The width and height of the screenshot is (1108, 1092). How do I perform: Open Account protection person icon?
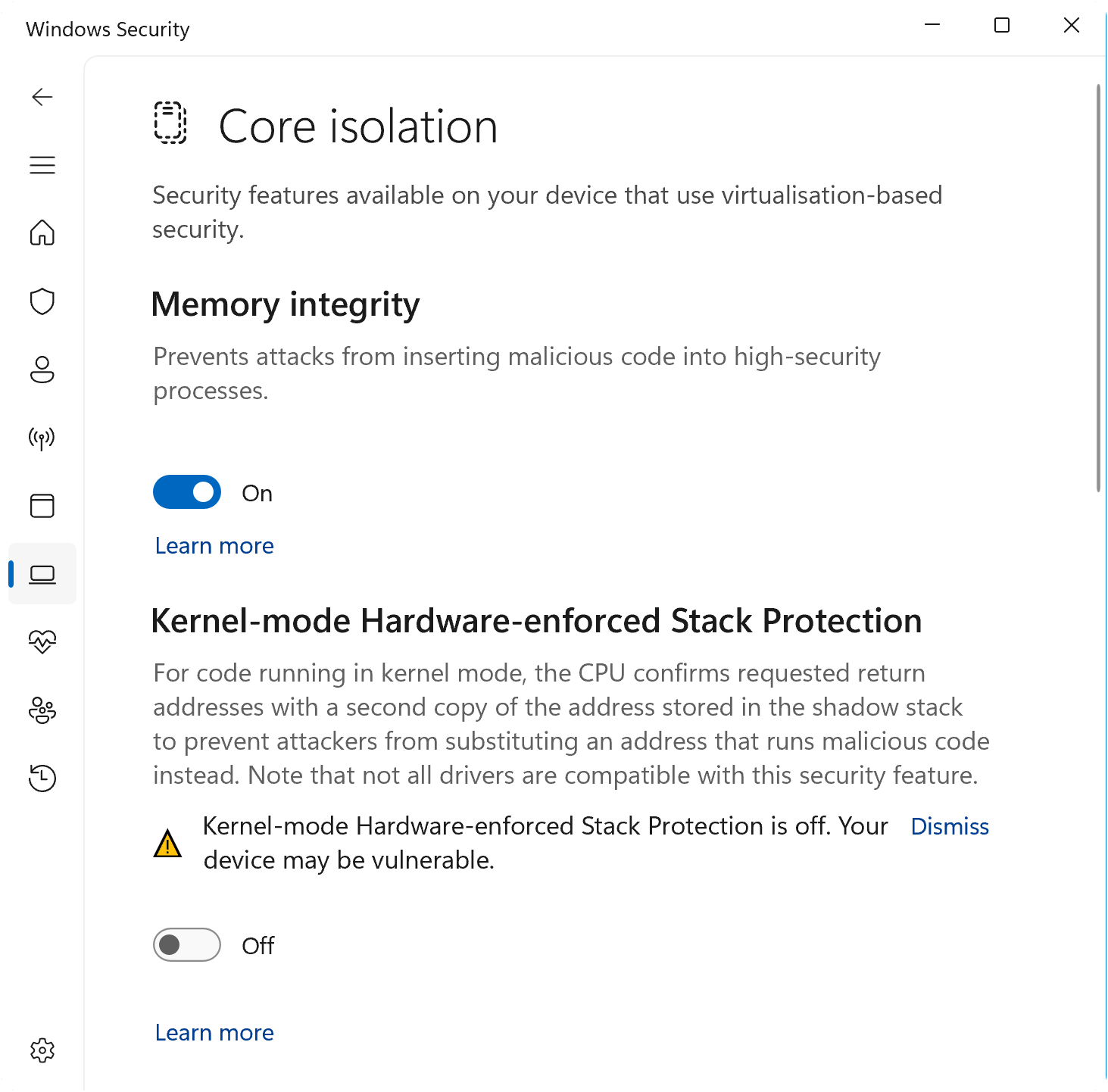[x=42, y=370]
